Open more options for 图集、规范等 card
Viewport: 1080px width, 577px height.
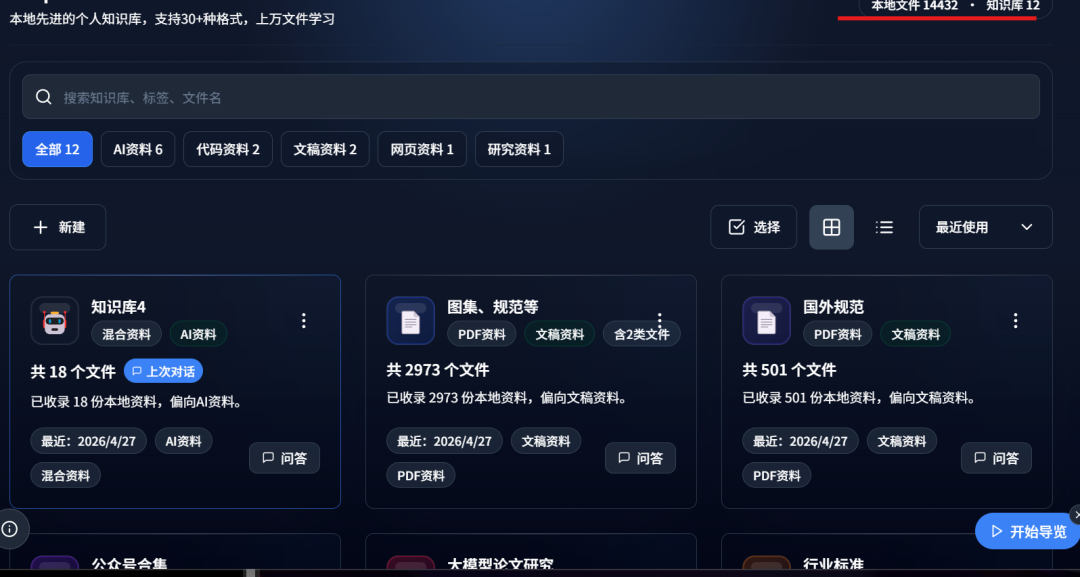(x=660, y=320)
